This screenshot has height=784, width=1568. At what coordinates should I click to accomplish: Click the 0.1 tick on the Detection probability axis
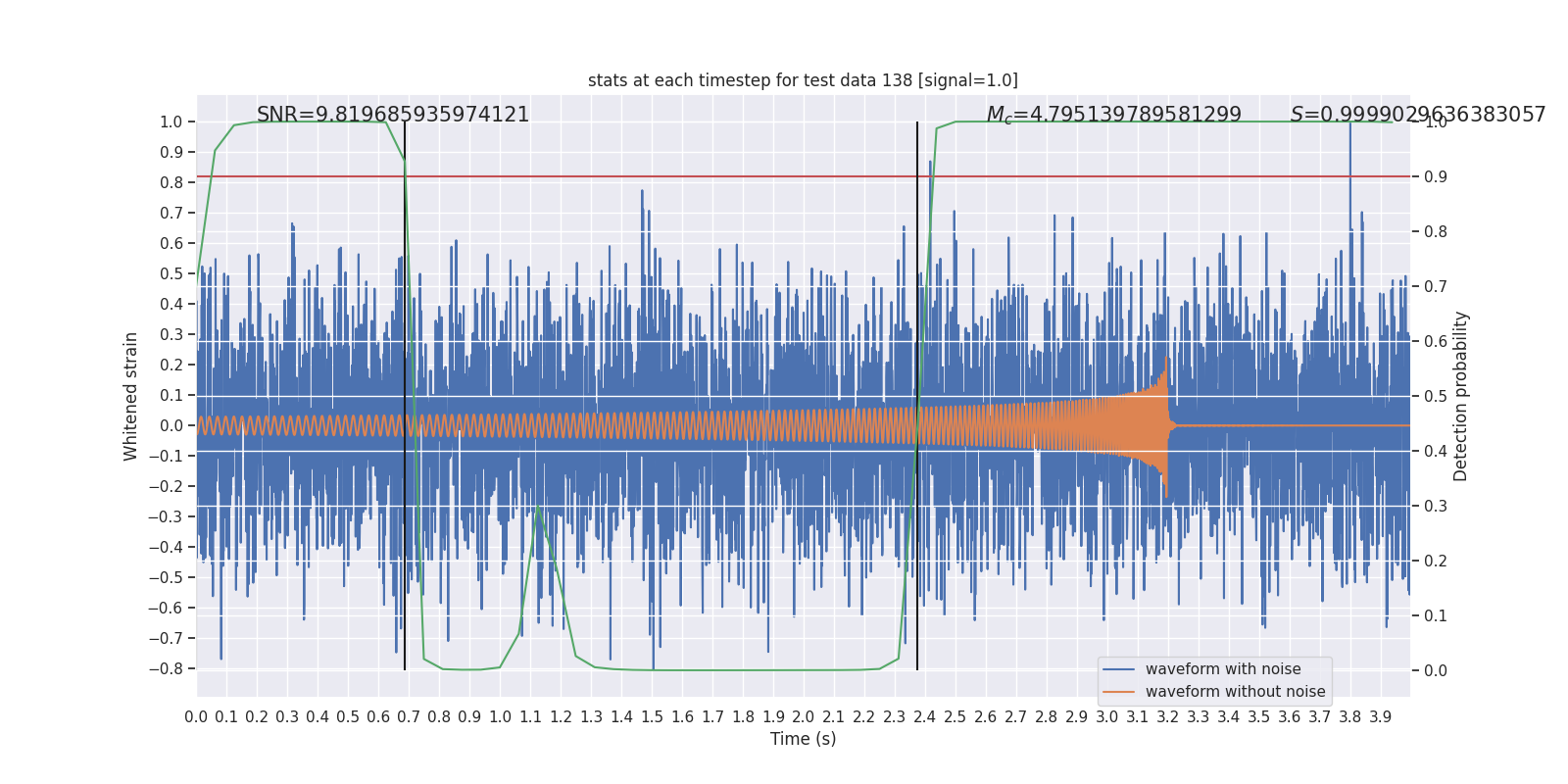pyautogui.click(x=1436, y=616)
